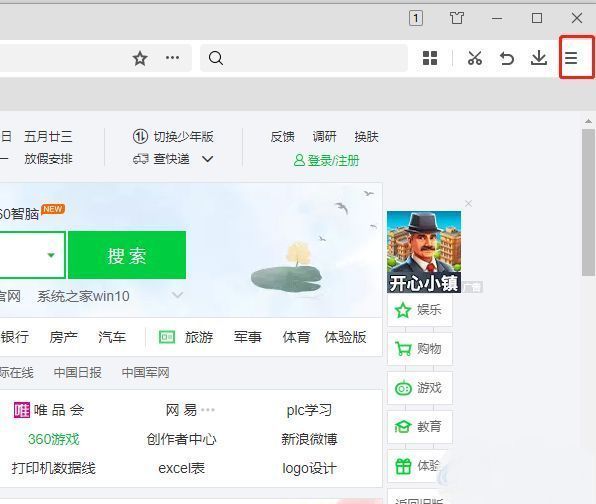The width and height of the screenshot is (596, 504).
Task: Open the 娱乐 sidebar entry
Action: [x=419, y=310]
